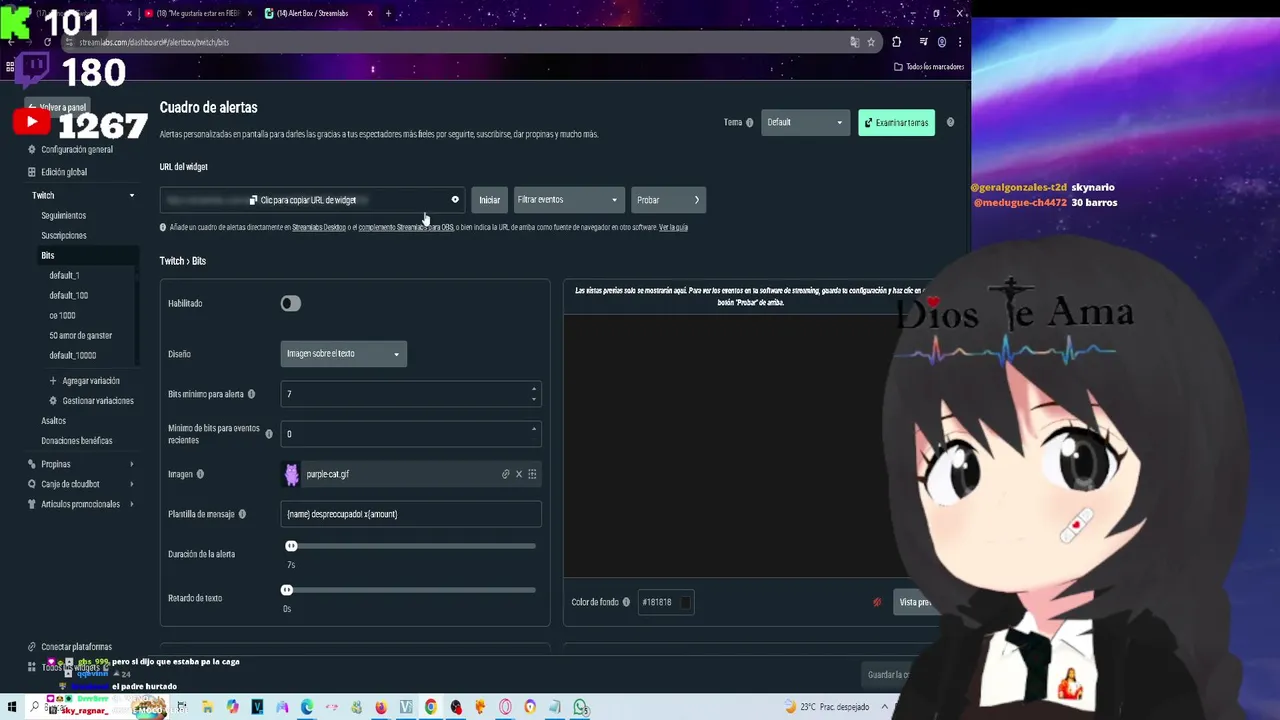This screenshot has width=1280, height=720.
Task: Open complemento Streamlabs para OBS link
Action: [406, 228]
